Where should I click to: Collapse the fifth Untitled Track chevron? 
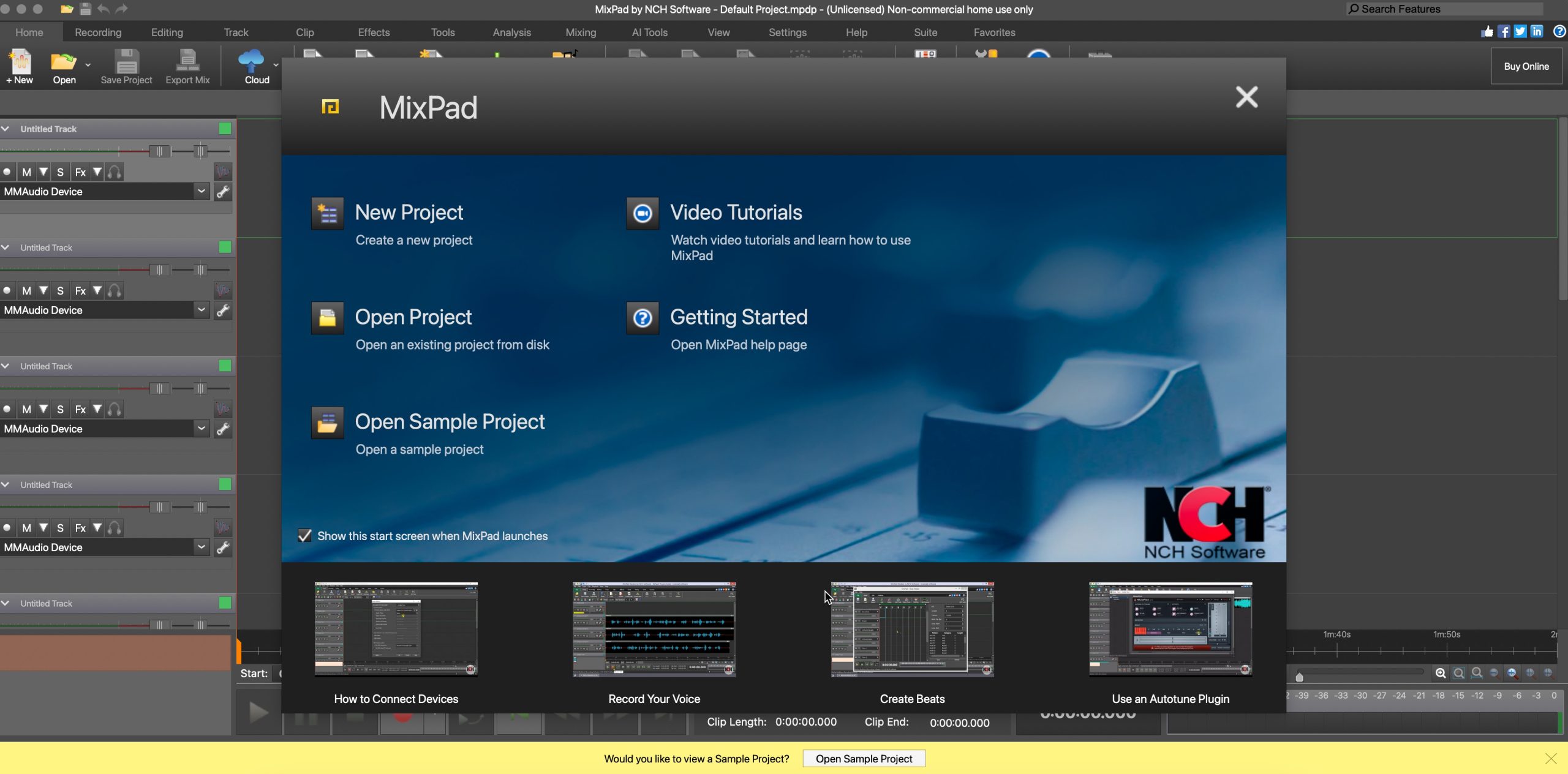tap(6, 603)
